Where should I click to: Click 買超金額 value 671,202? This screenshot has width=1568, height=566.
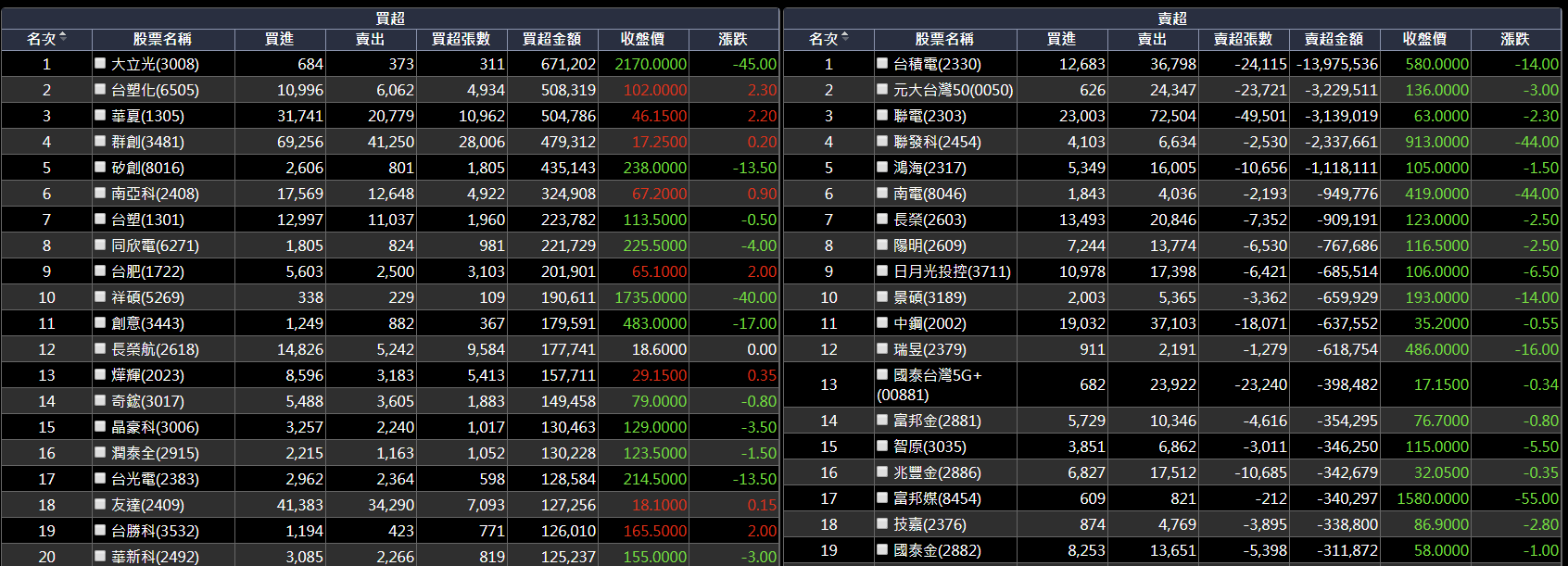(x=568, y=64)
